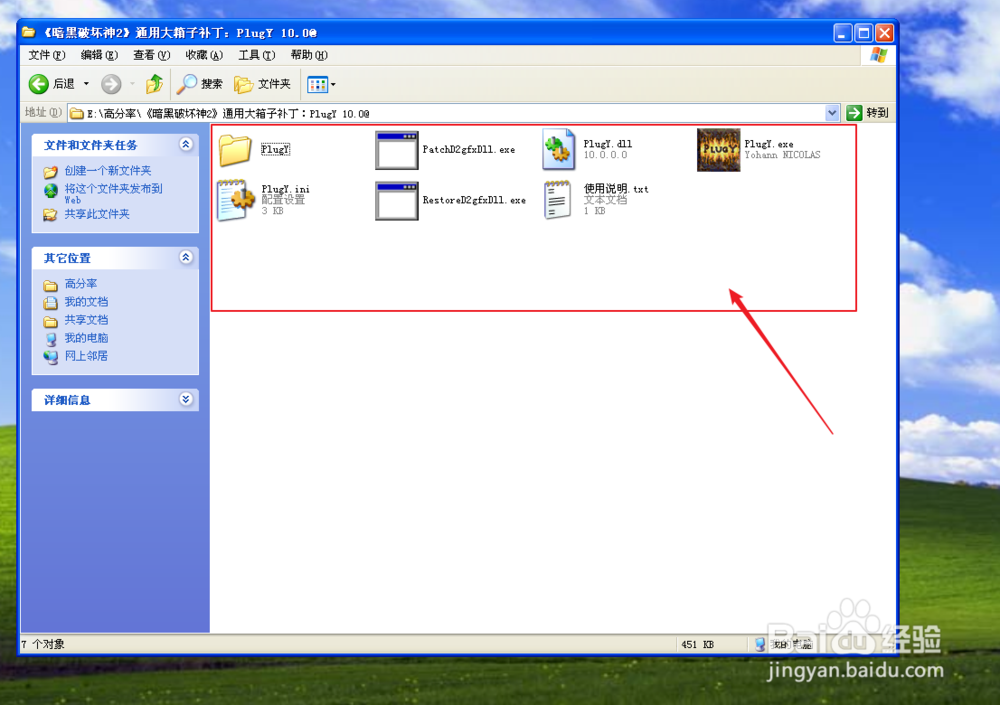Click the greyed-out Forward arrow button
The width and height of the screenshot is (1000, 705).
tap(111, 84)
